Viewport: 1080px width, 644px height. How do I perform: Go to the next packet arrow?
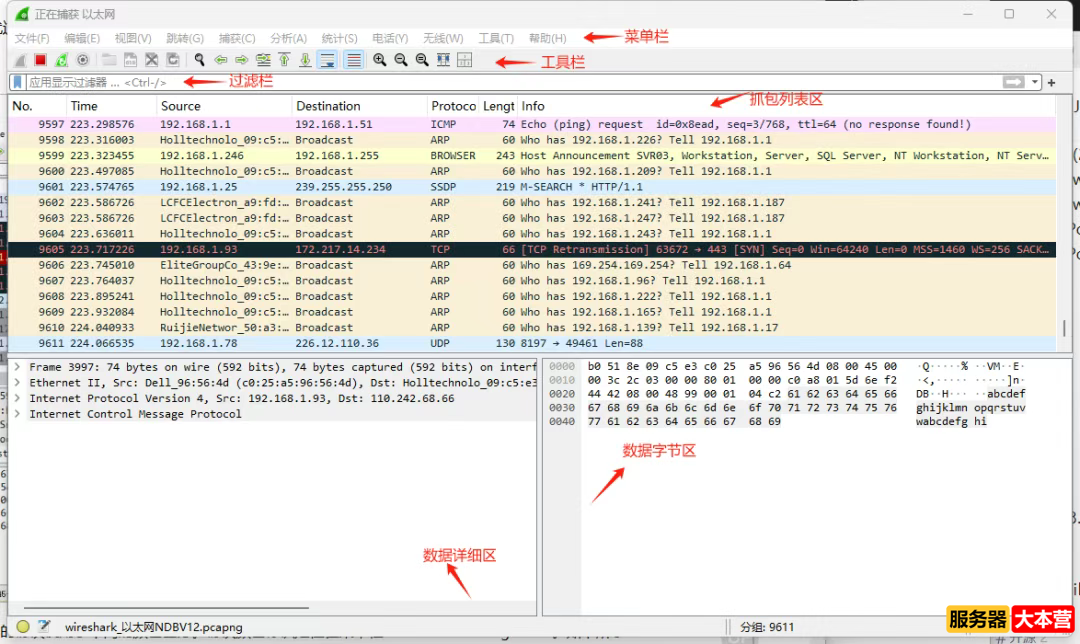pyautogui.click(x=242, y=61)
